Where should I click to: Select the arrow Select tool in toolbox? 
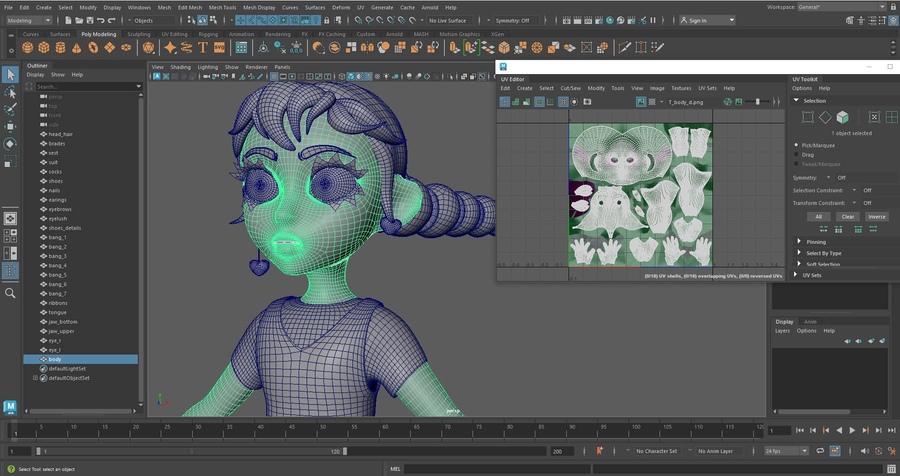[10, 75]
